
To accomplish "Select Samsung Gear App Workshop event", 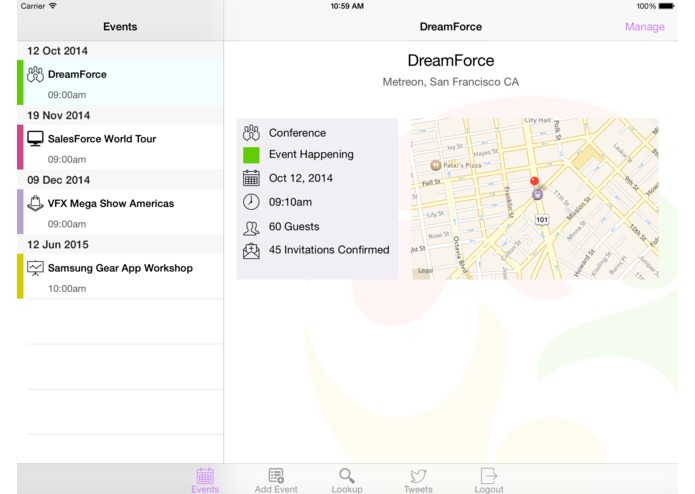I will tap(120, 276).
